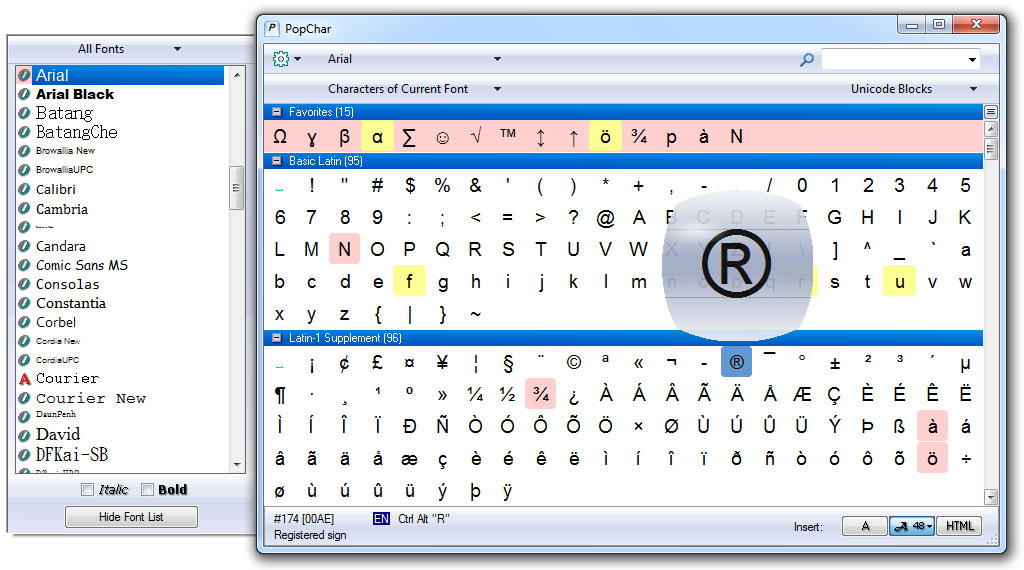Select the AE ligature capital character
The height and width of the screenshot is (570, 1024).
[802, 394]
